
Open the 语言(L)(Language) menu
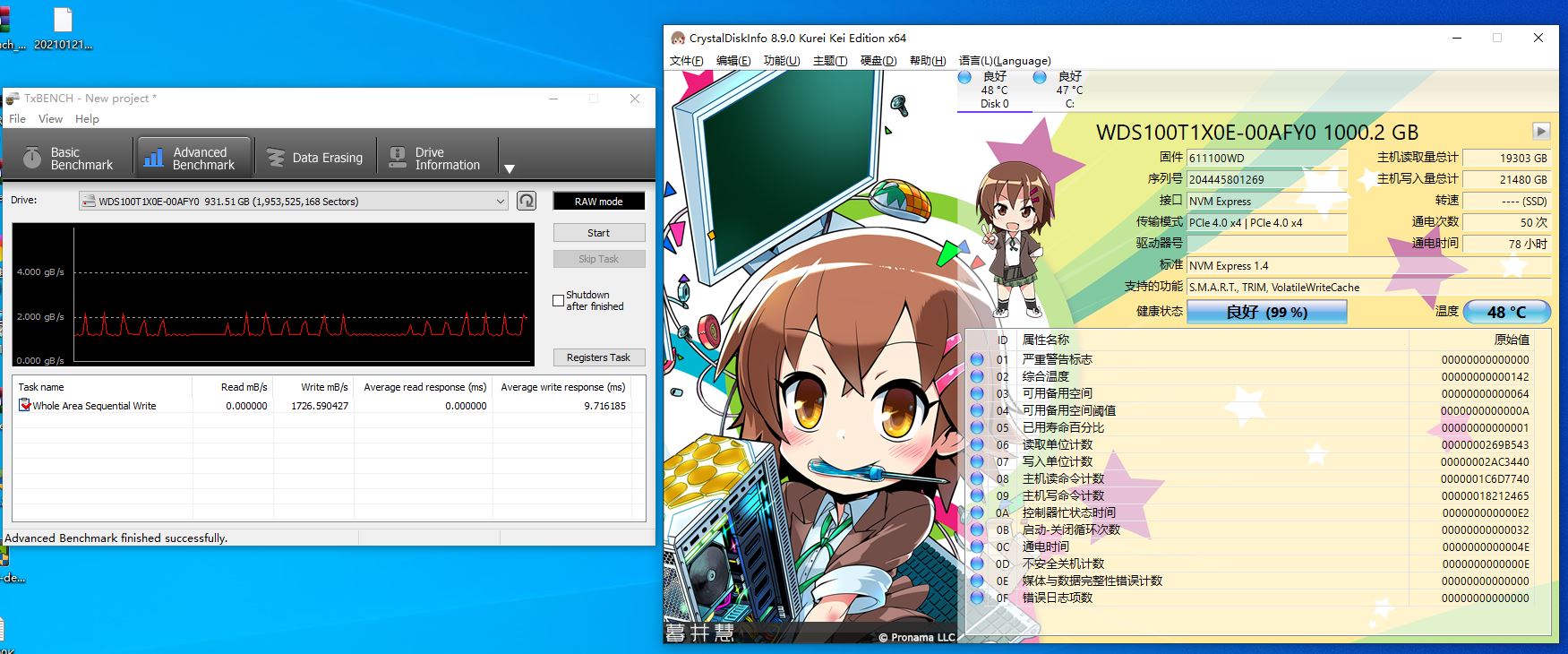[x=1005, y=61]
